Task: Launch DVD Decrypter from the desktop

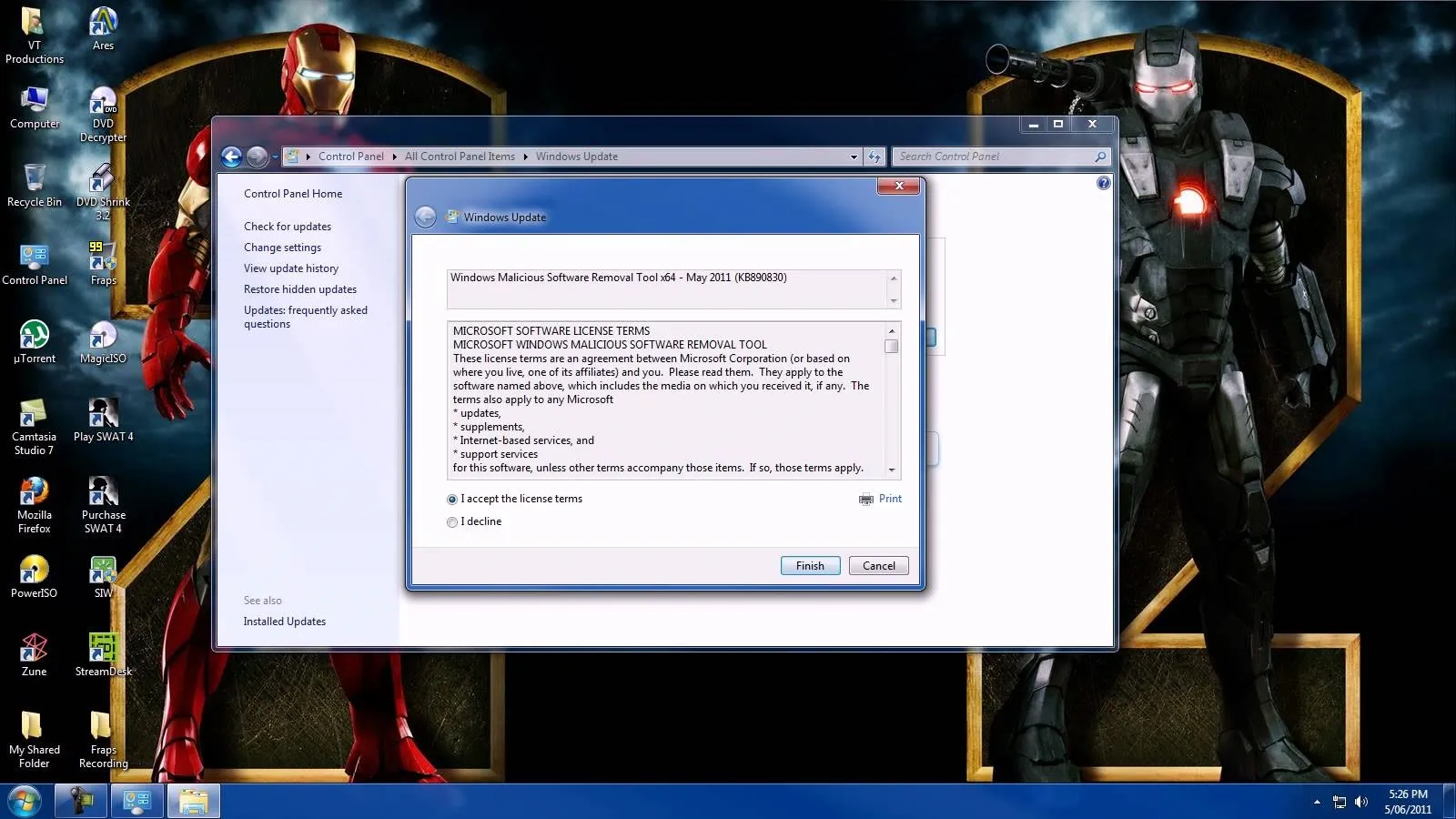Action: point(103,115)
